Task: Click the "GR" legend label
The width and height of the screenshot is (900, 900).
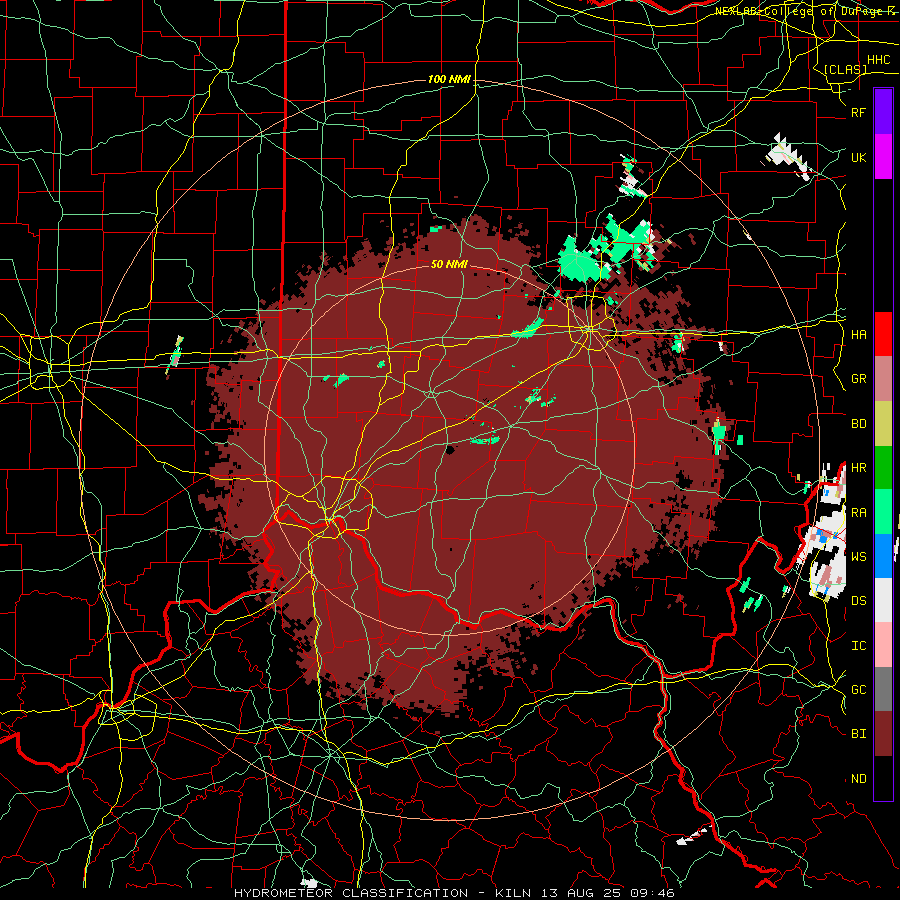Action: coord(858,379)
